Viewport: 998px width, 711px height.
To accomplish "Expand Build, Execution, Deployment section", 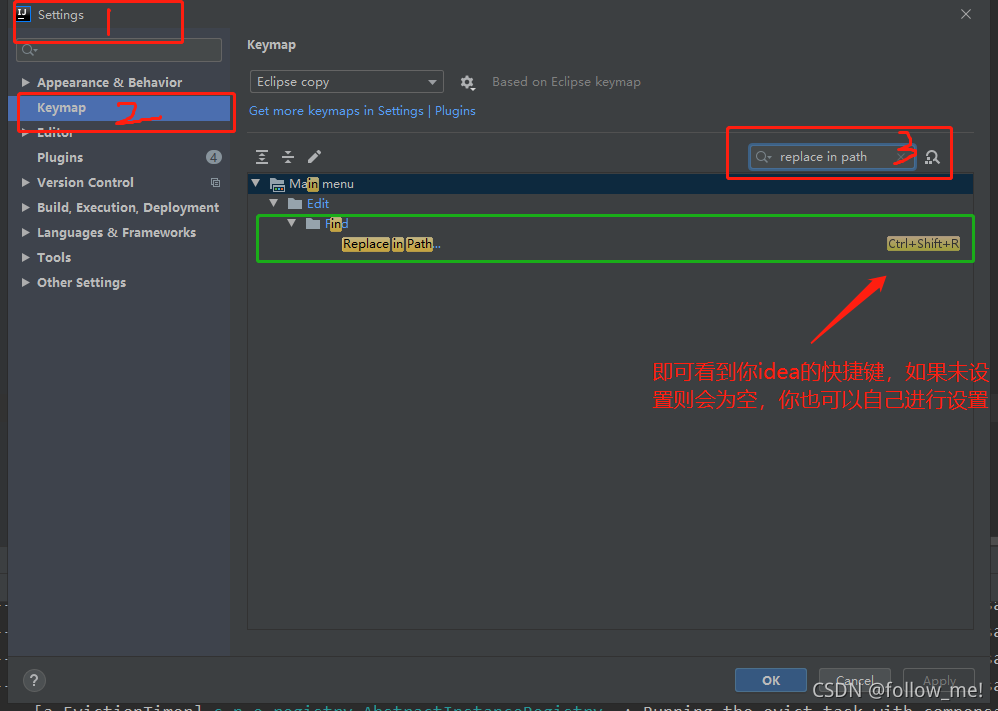I will coord(25,207).
